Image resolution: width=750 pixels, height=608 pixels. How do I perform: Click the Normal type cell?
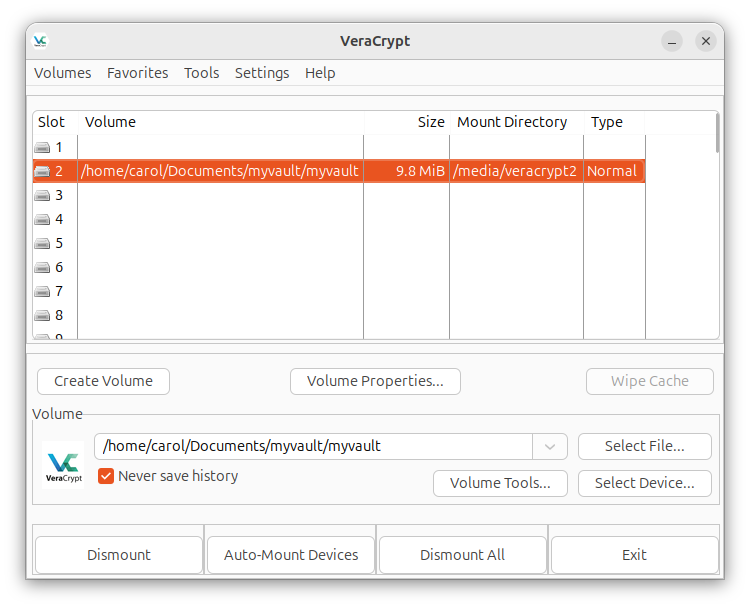click(x=612, y=171)
